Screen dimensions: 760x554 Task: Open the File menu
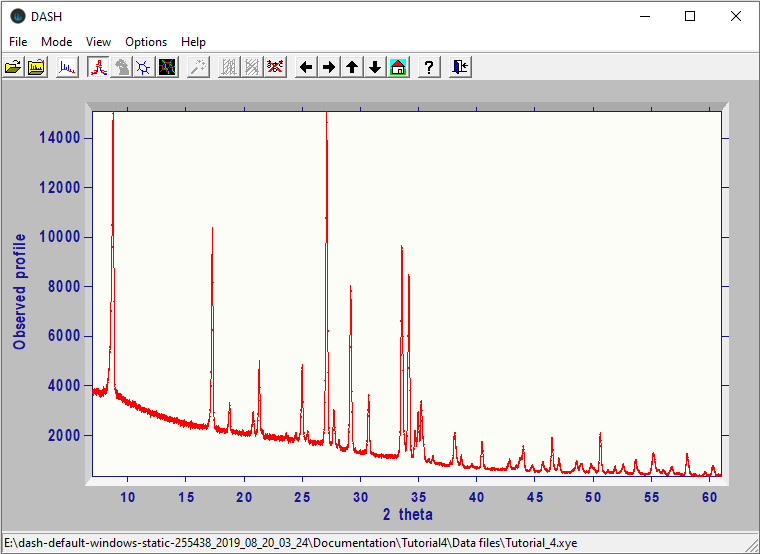pyautogui.click(x=18, y=42)
